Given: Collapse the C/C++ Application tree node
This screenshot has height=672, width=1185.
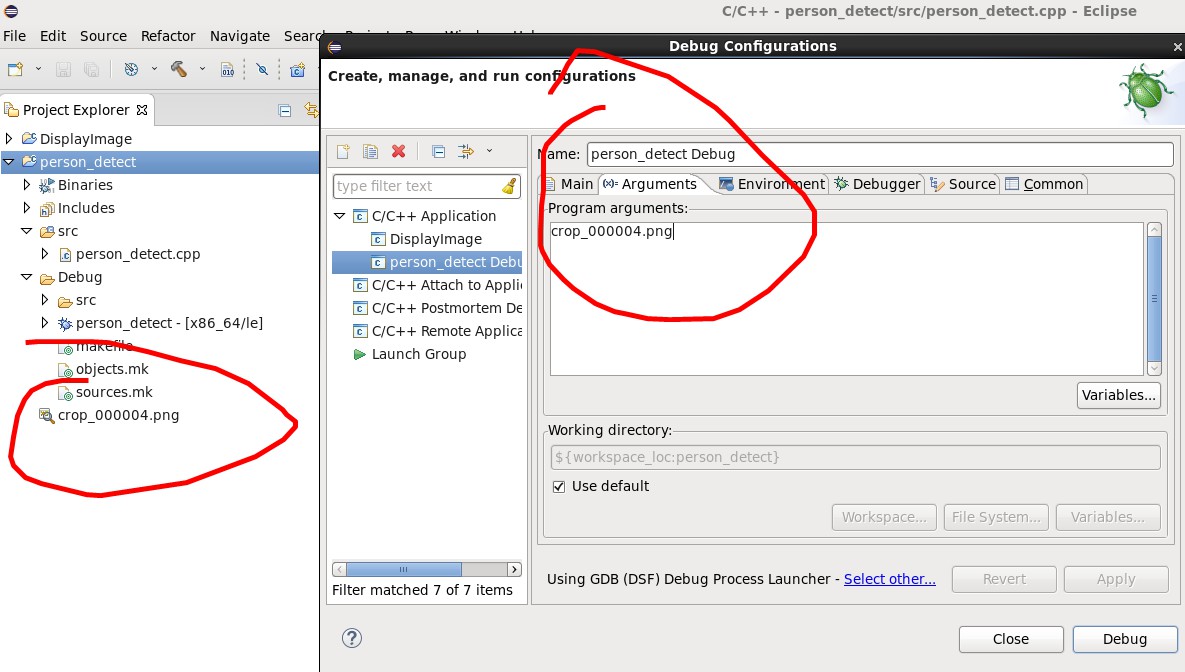Looking at the screenshot, I should coord(341,216).
